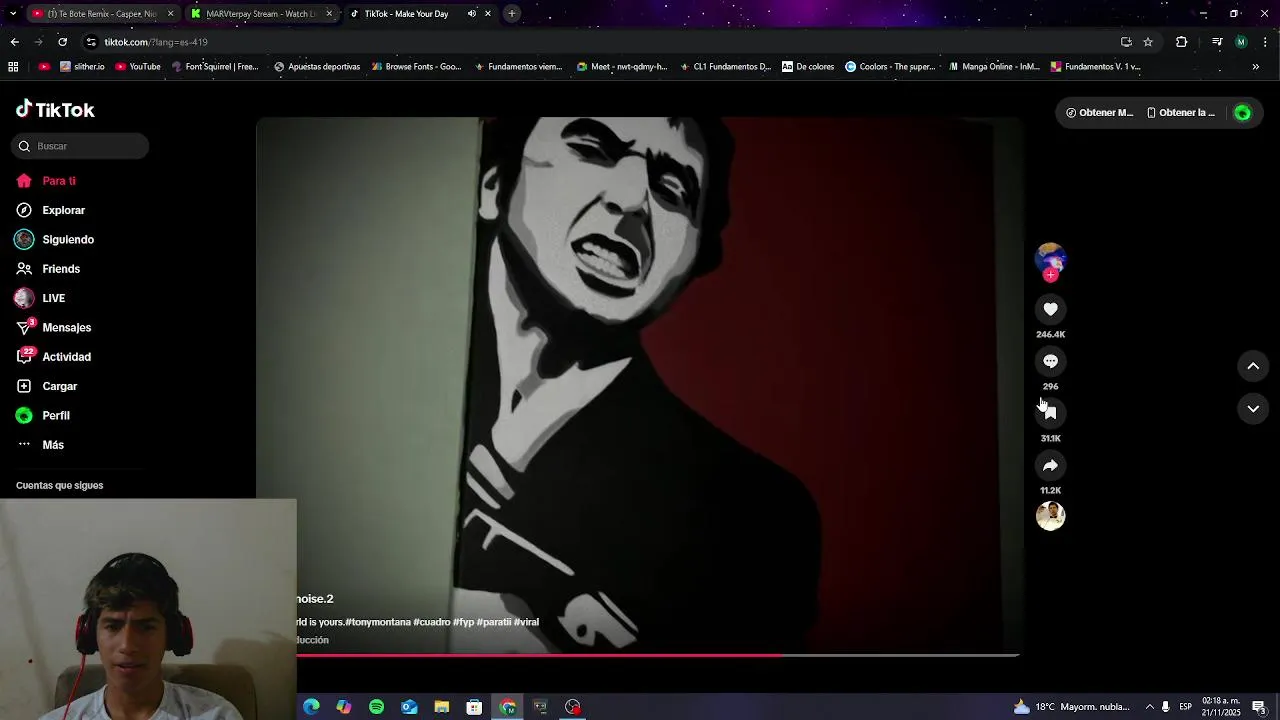The width and height of the screenshot is (1280, 720).
Task: Click the #cuadro hashtag
Action: pos(432,622)
